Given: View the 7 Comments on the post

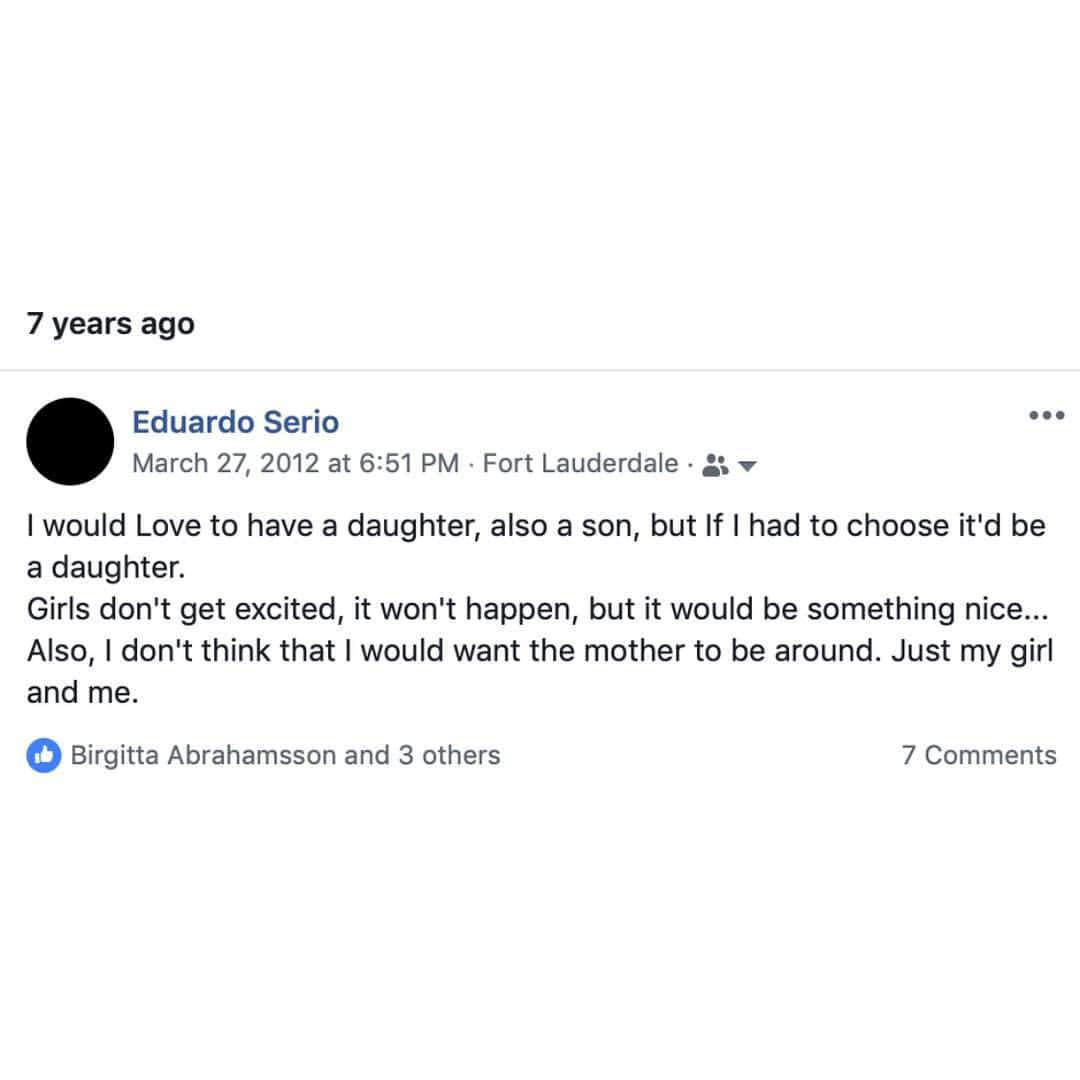Looking at the screenshot, I should 979,756.
